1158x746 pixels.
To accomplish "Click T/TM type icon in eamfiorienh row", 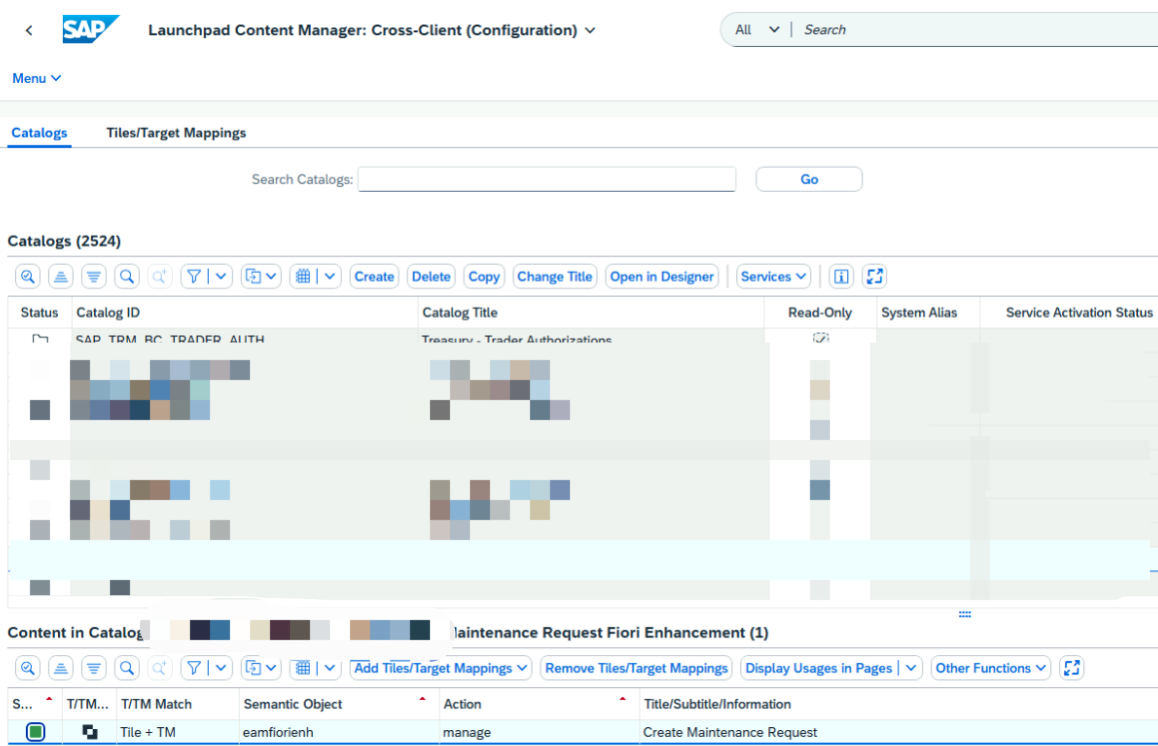I will tap(89, 732).
